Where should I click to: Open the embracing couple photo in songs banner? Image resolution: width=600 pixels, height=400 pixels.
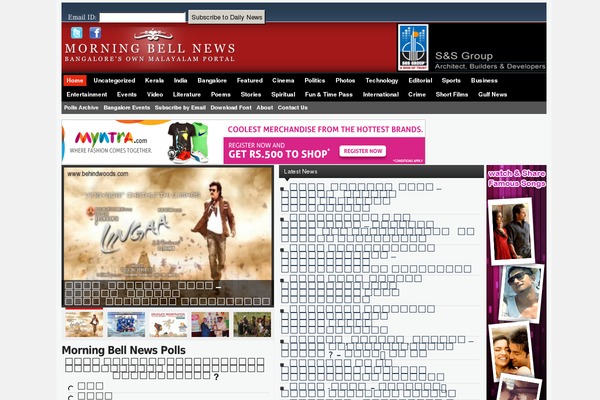511,351
